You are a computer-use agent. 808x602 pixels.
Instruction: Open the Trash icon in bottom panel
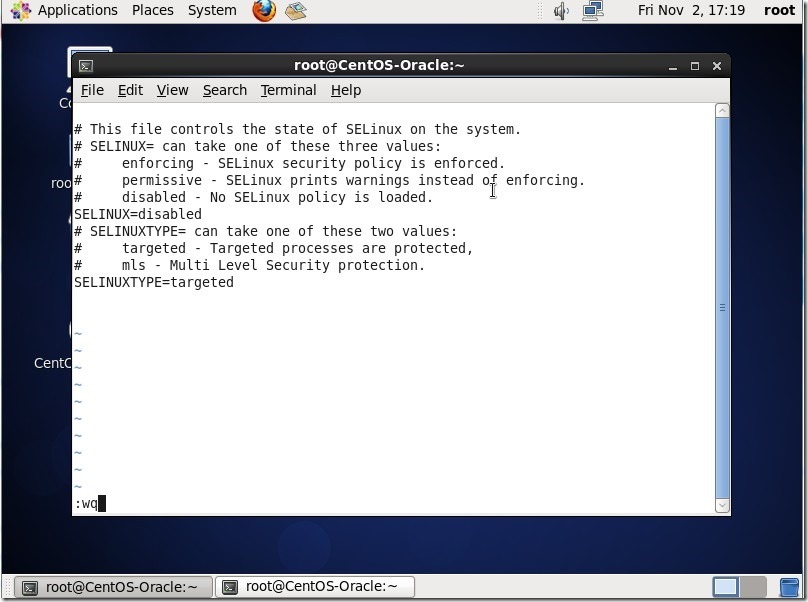tap(789, 587)
